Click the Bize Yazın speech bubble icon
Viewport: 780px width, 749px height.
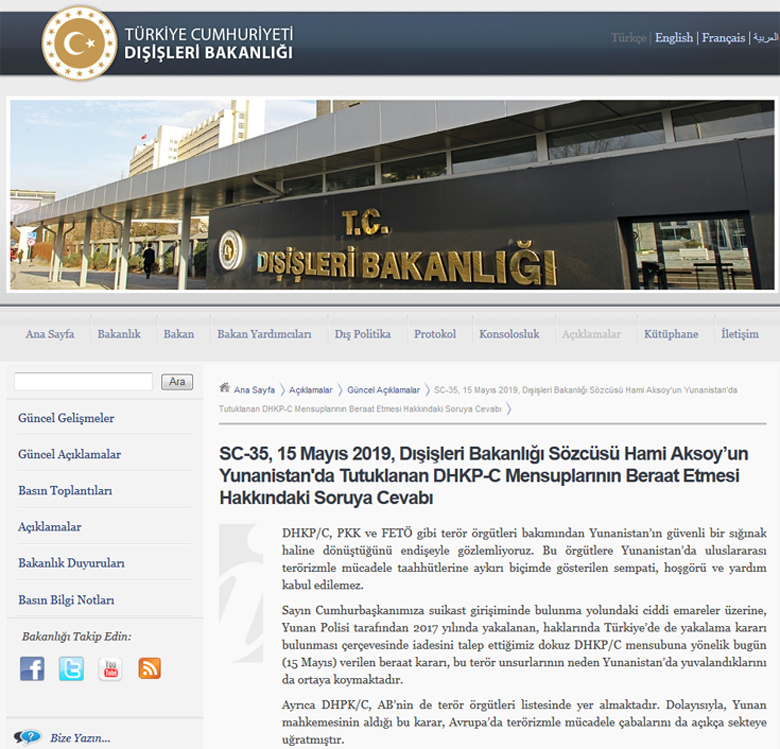tap(27, 738)
